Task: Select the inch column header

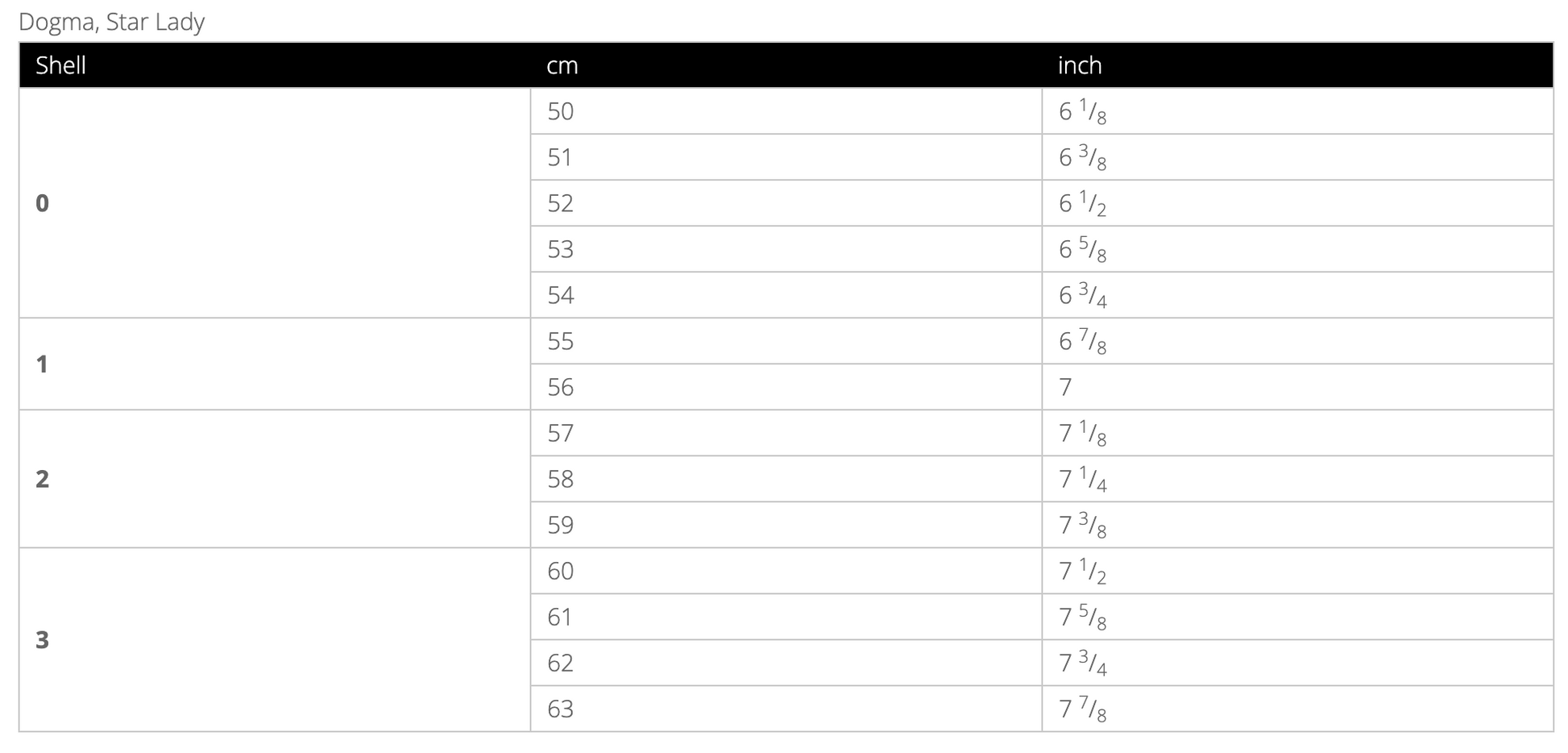Action: click(x=1080, y=65)
